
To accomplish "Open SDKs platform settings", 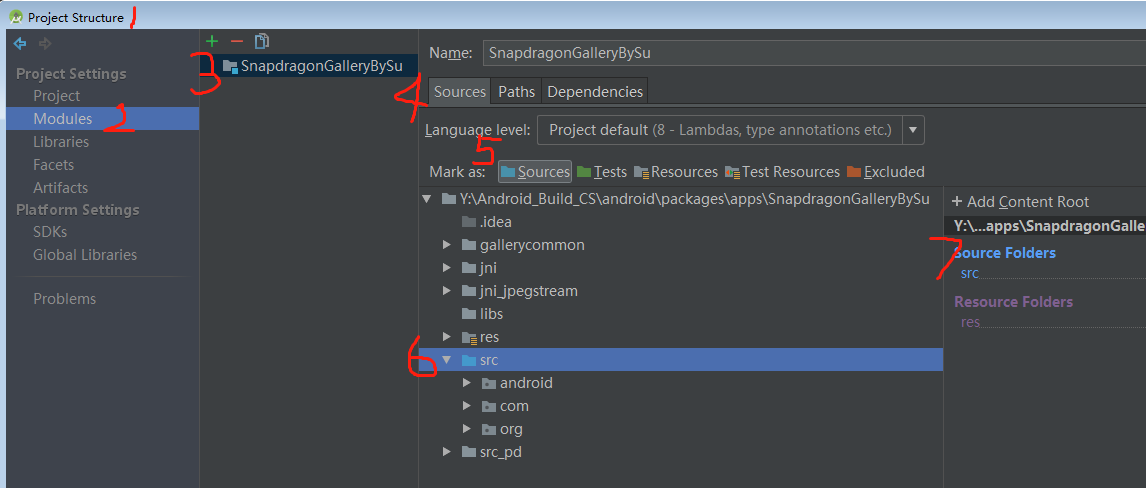I will click(50, 232).
